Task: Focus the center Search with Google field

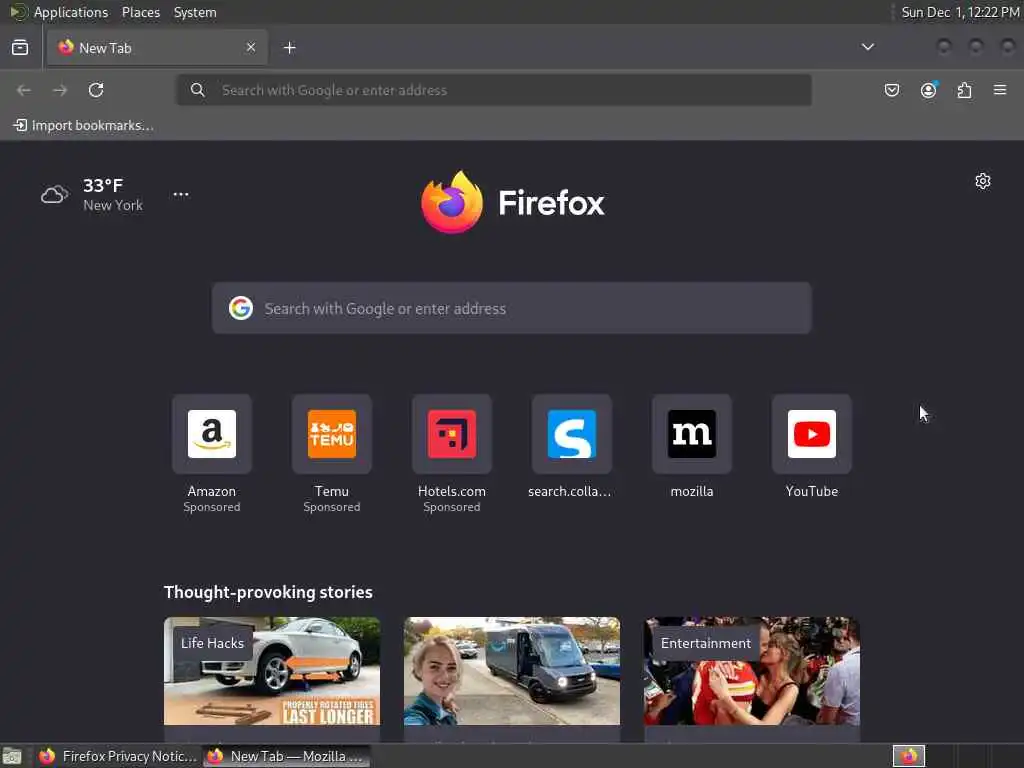Action: pos(512,308)
